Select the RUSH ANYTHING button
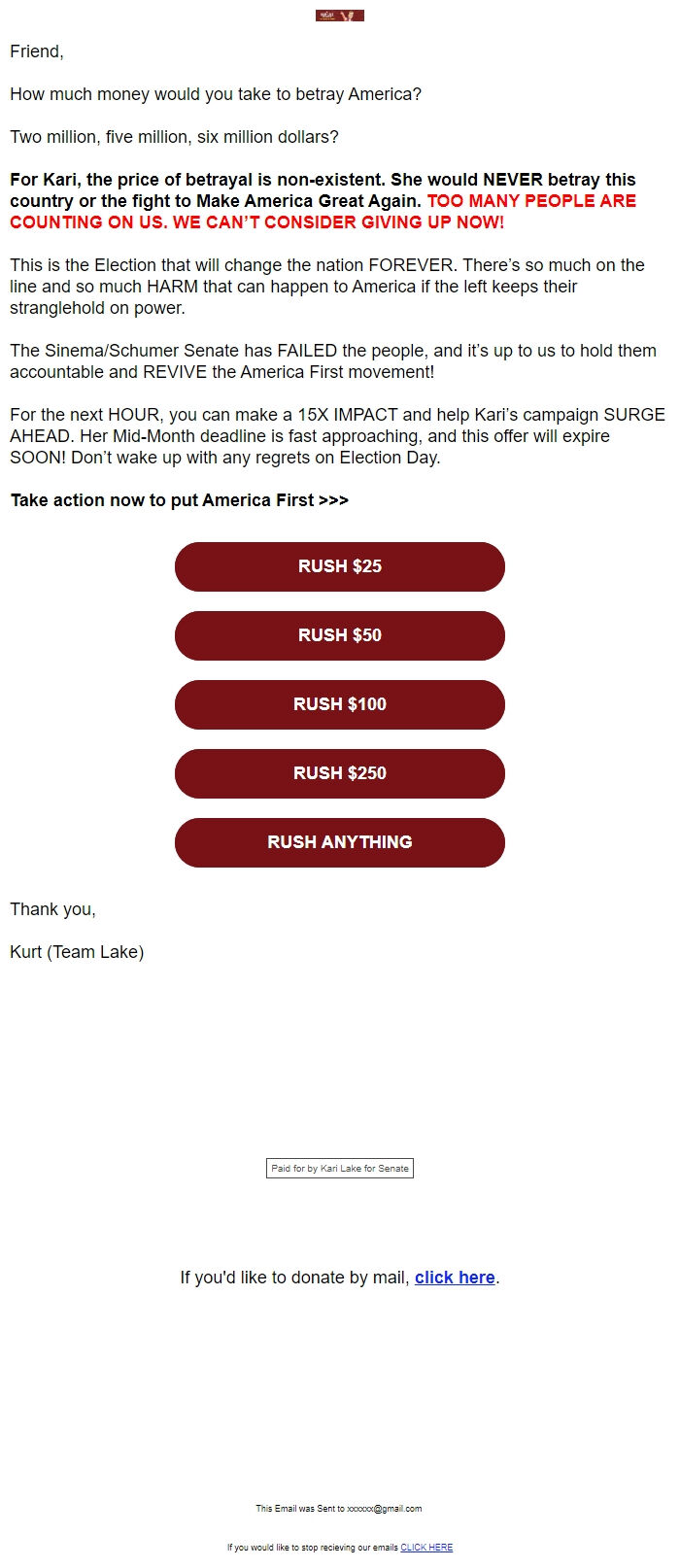Screen dimensions: 680x1568 coord(339,842)
